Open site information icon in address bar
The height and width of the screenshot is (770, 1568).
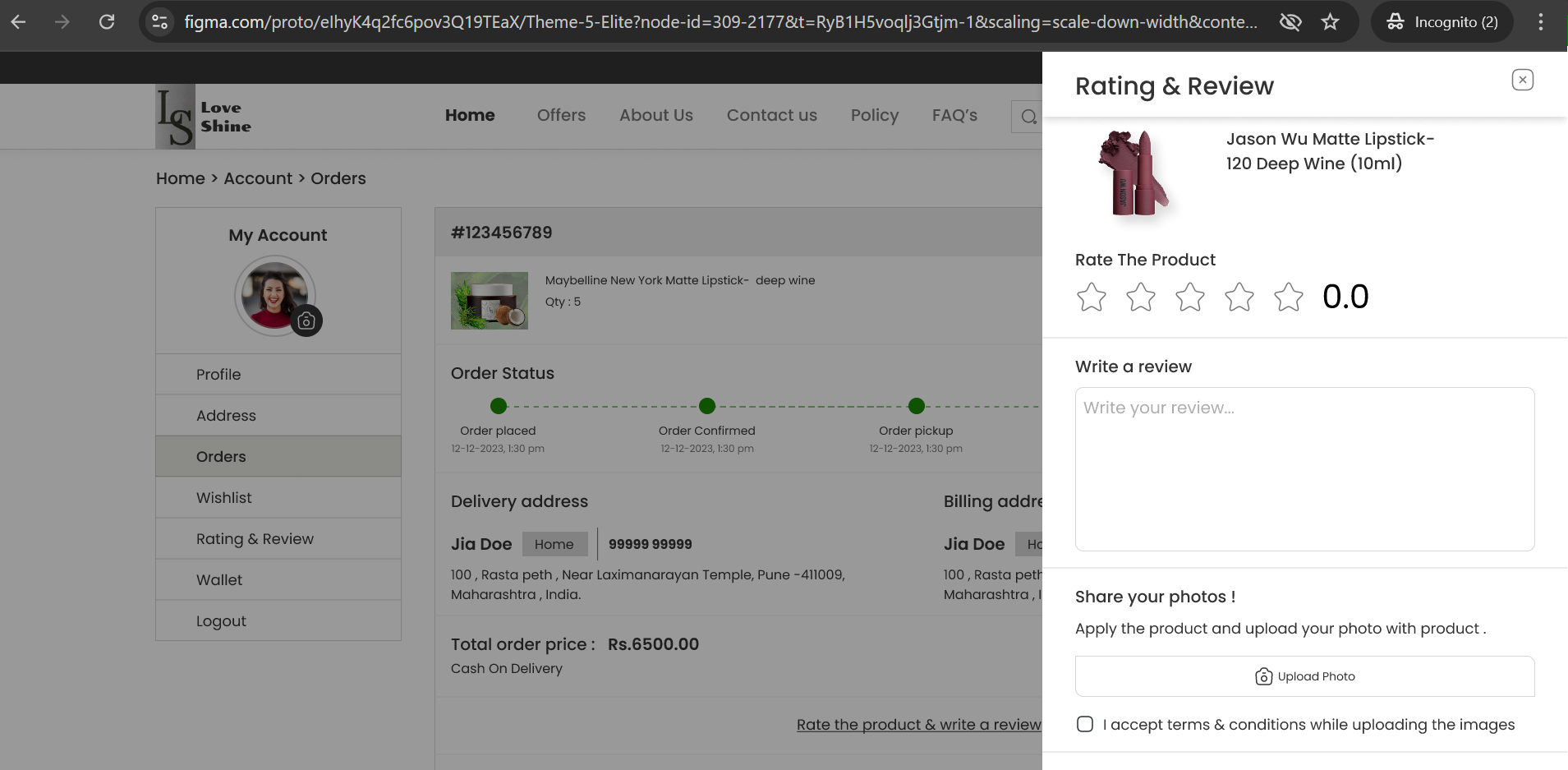point(160,22)
